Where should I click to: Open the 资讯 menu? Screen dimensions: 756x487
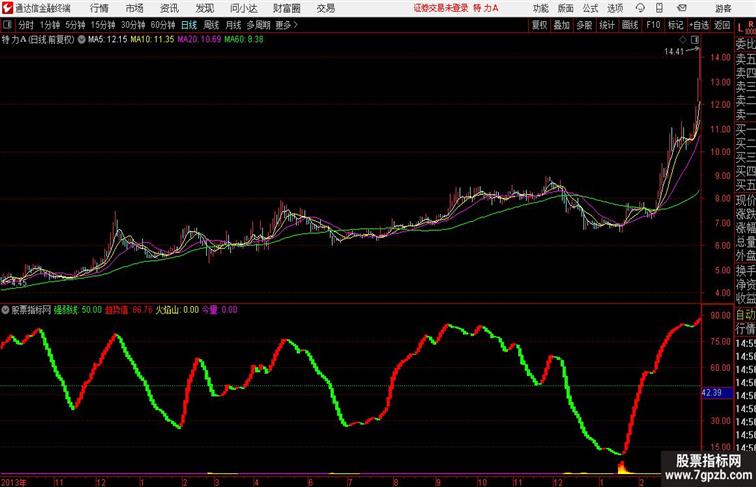point(169,8)
